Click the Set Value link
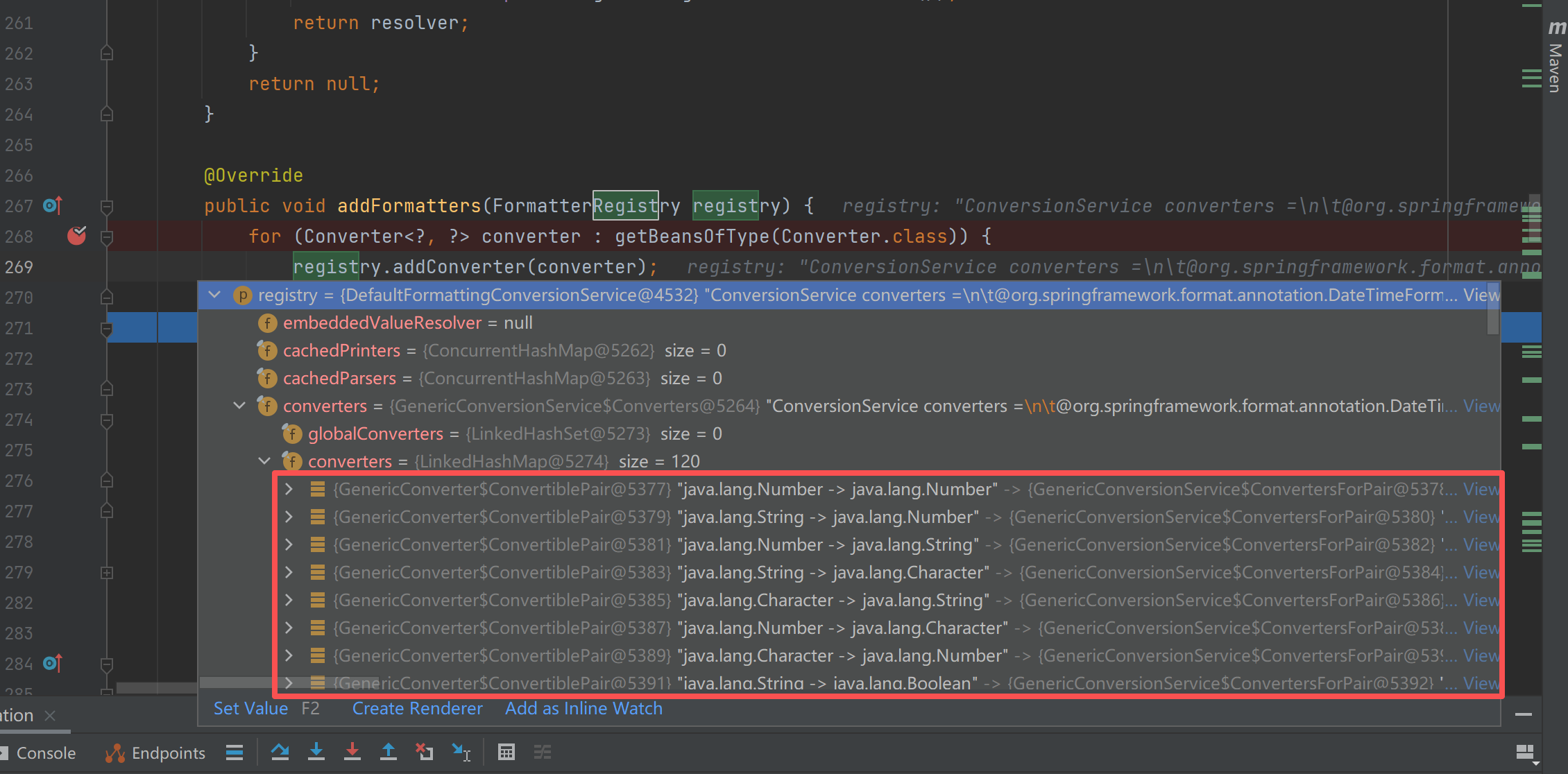 click(x=250, y=709)
